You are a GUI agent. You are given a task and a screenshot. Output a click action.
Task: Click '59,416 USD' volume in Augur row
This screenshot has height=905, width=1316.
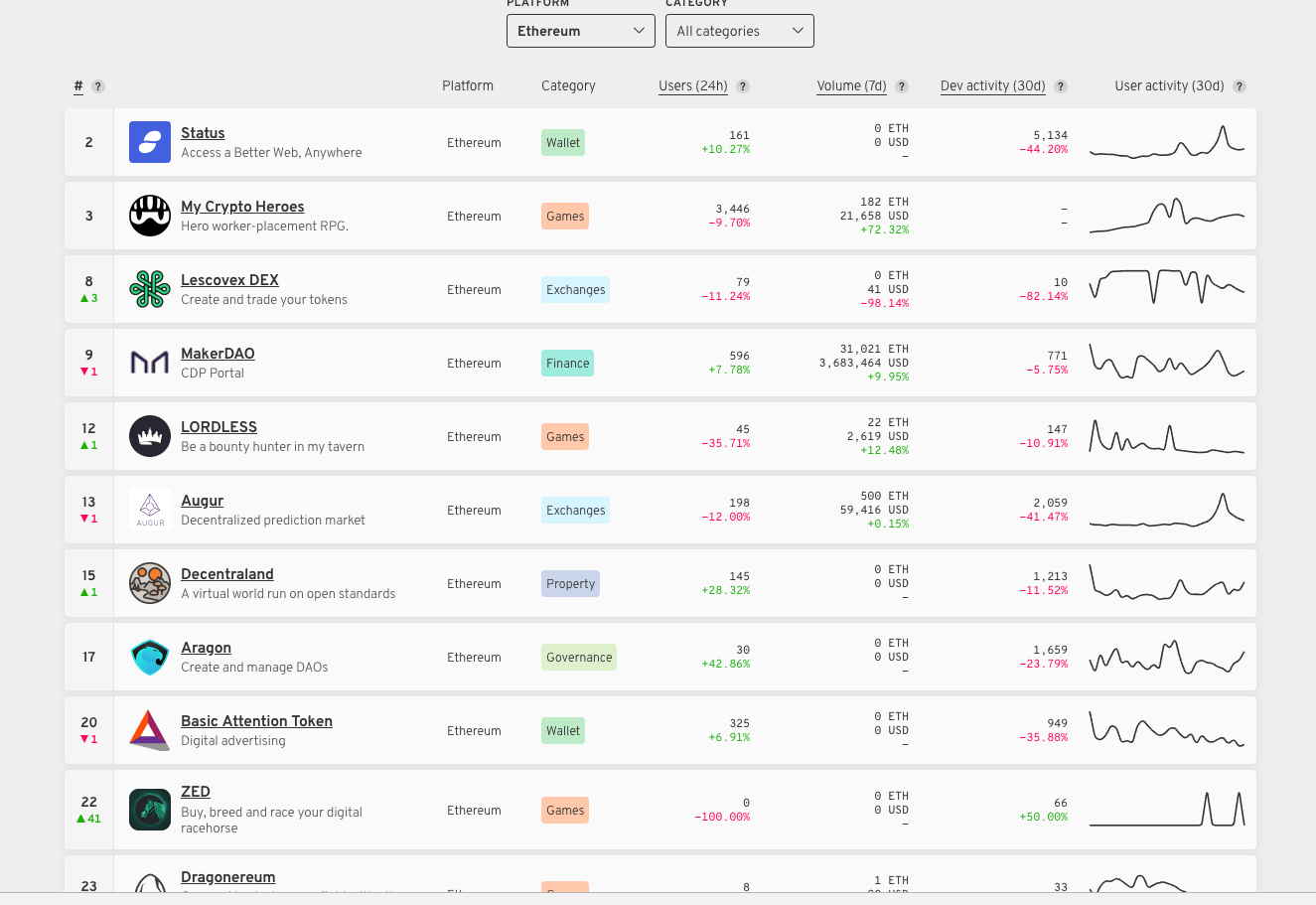875,511
